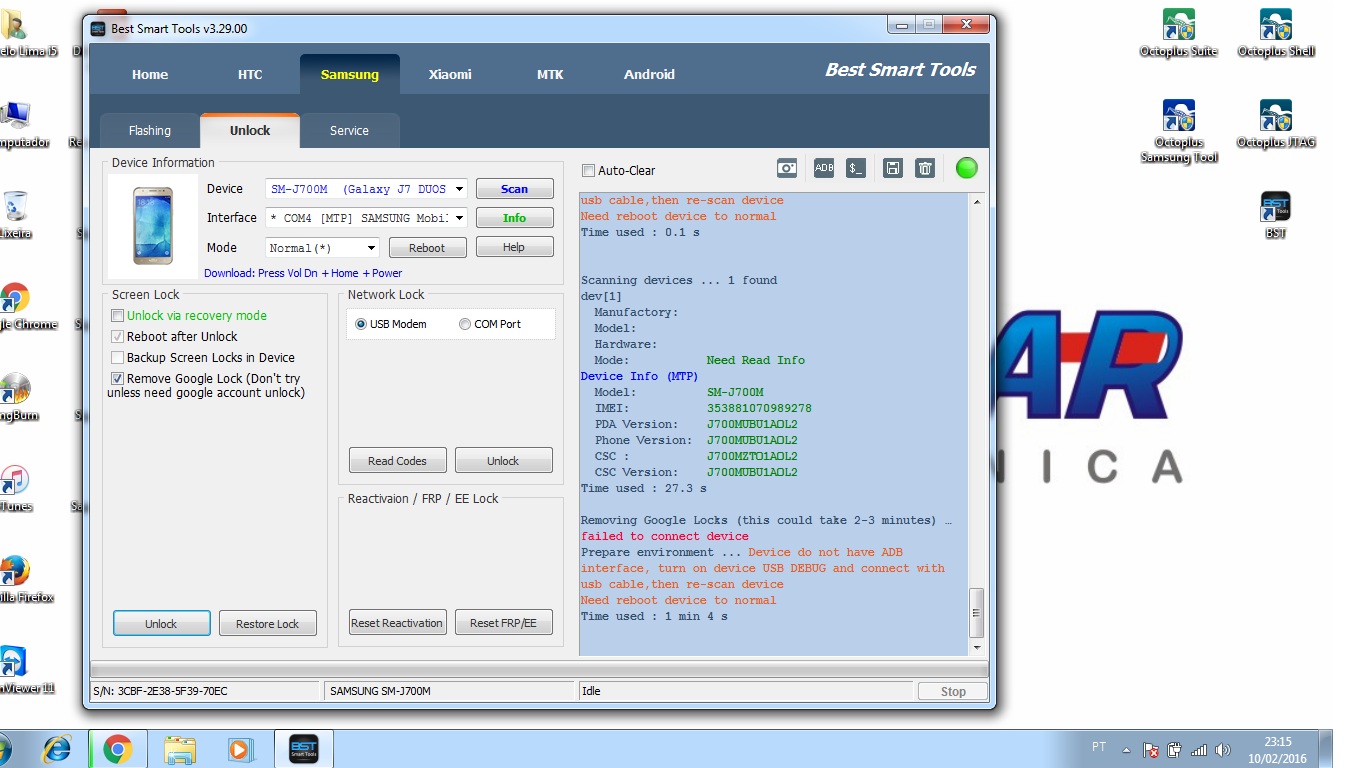The width and height of the screenshot is (1366, 768).
Task: Open Internet Explorer from the taskbar
Action: tap(58, 748)
